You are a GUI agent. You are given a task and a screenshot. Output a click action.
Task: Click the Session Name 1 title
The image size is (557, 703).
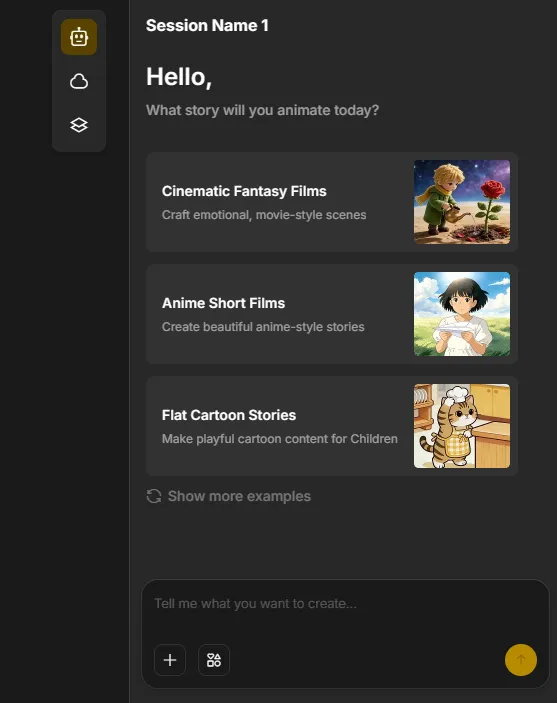(207, 26)
